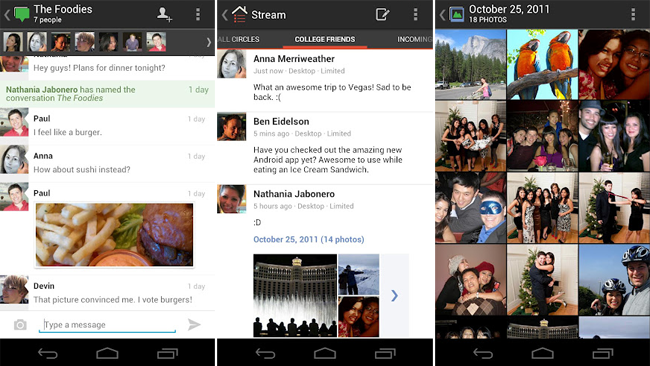The height and width of the screenshot is (366, 650).
Task: Open photo of man in fedora hat
Action: 614,136
